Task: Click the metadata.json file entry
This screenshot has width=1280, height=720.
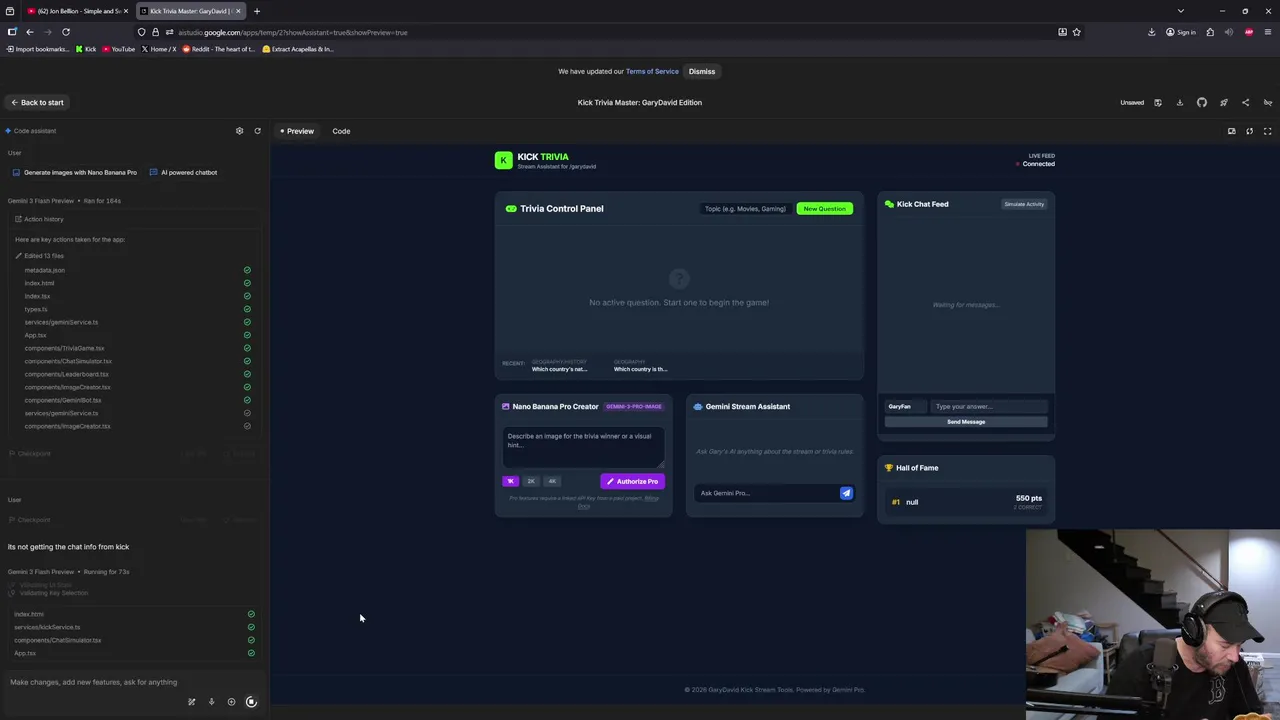Action: (x=45, y=270)
